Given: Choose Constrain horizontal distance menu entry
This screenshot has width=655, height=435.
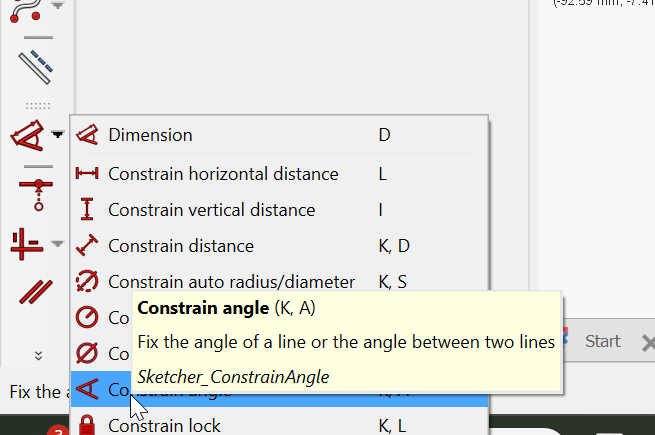Looking at the screenshot, I should click(x=223, y=174).
